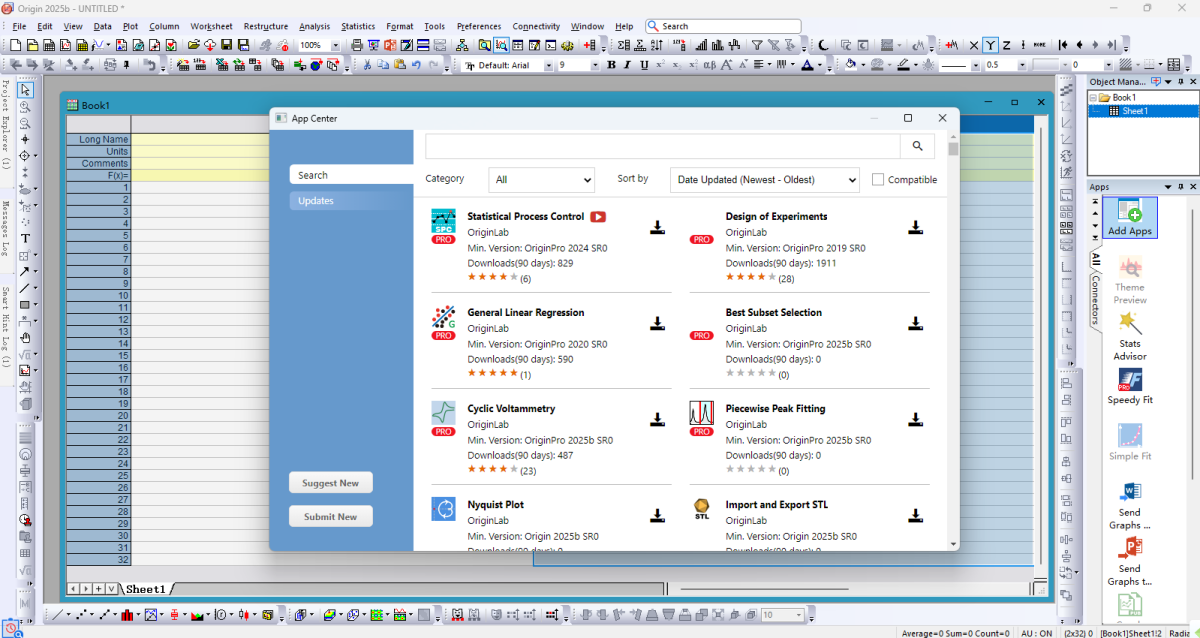The image size is (1200, 638).
Task: Download the Statistical Process Control app
Action: coord(657,228)
